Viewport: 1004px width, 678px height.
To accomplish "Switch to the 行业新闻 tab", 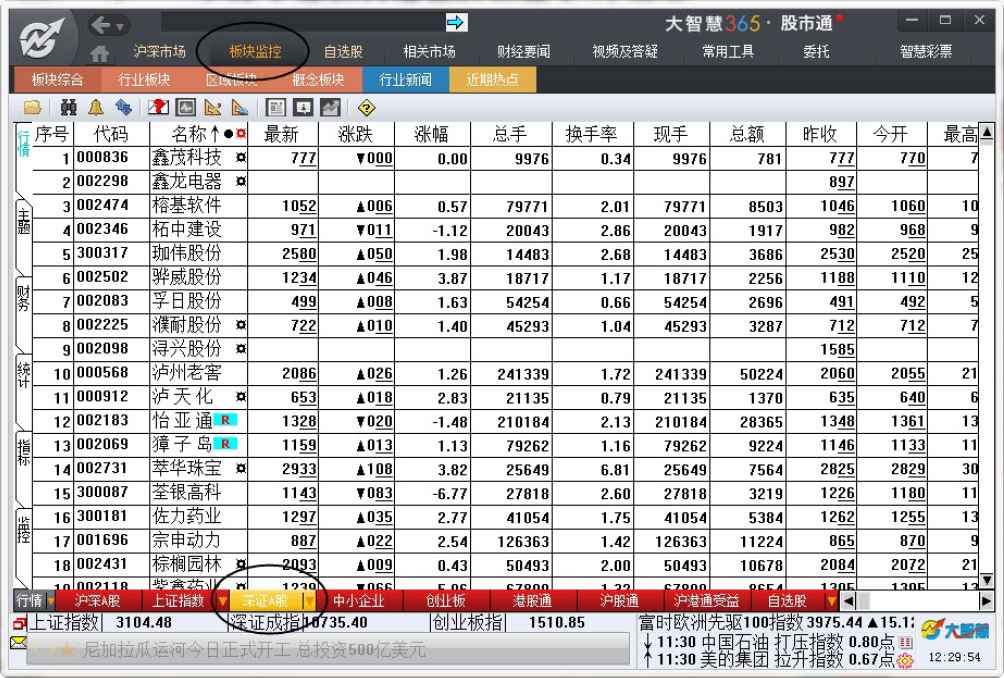I will 405,80.
